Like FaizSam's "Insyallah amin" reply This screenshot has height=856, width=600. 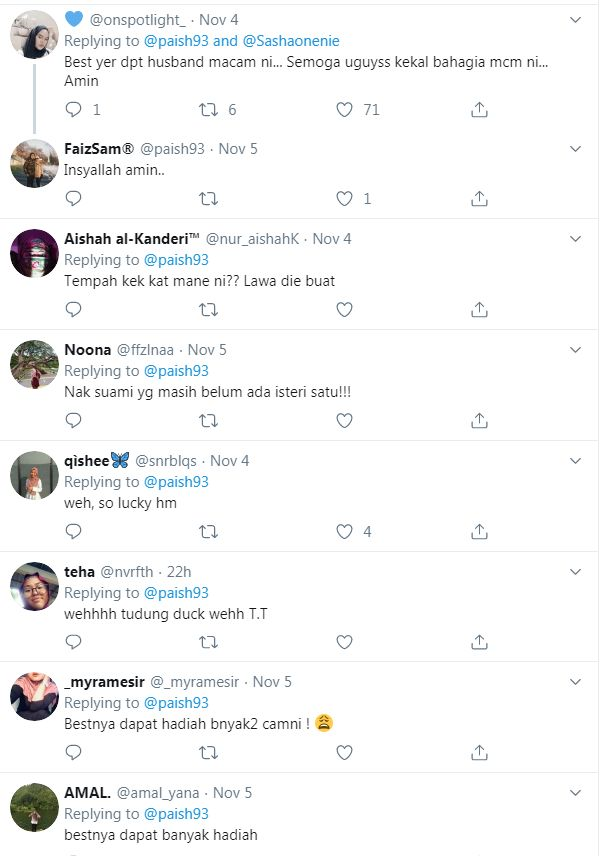(x=344, y=199)
